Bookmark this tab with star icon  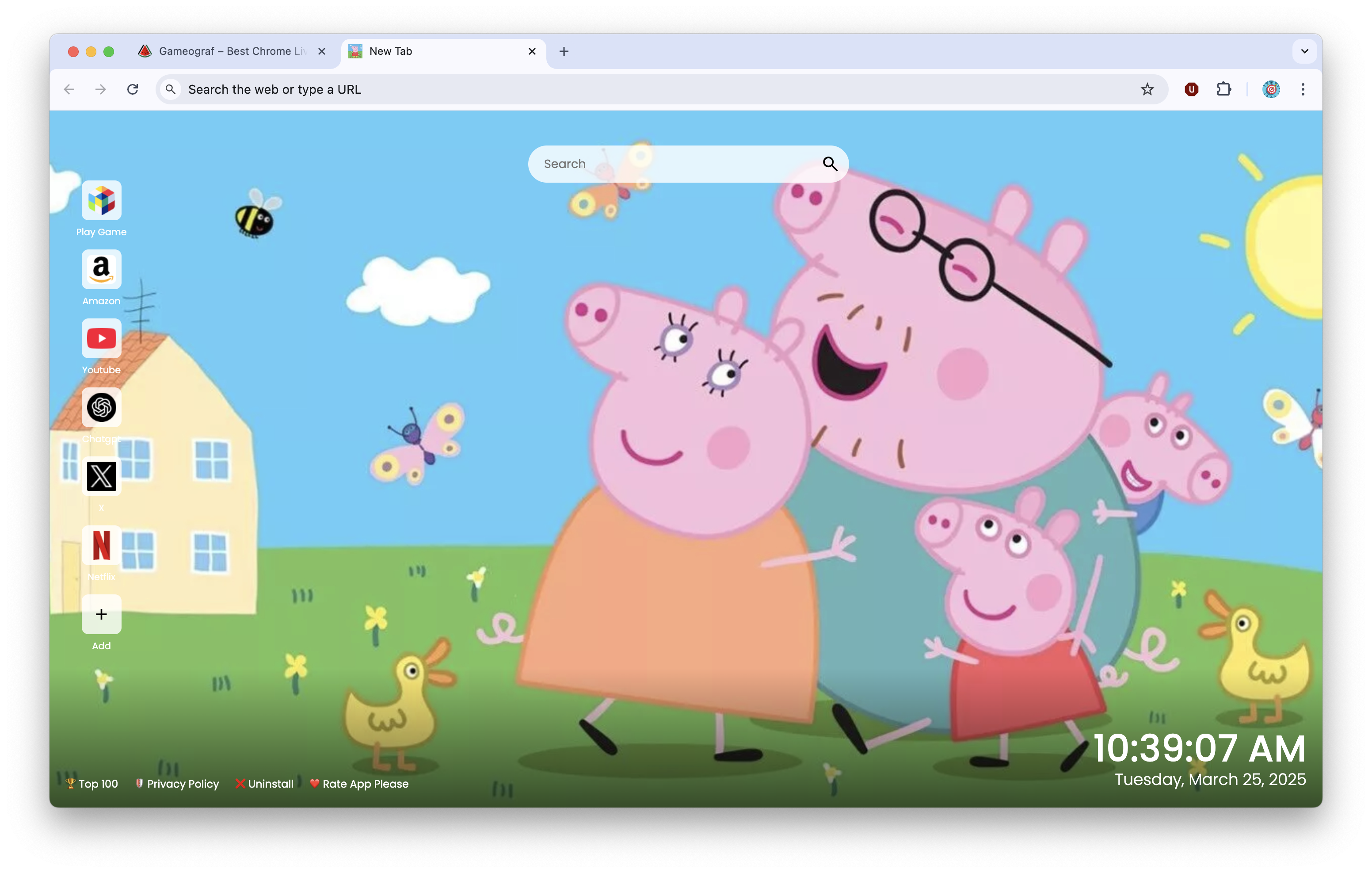pyautogui.click(x=1147, y=89)
